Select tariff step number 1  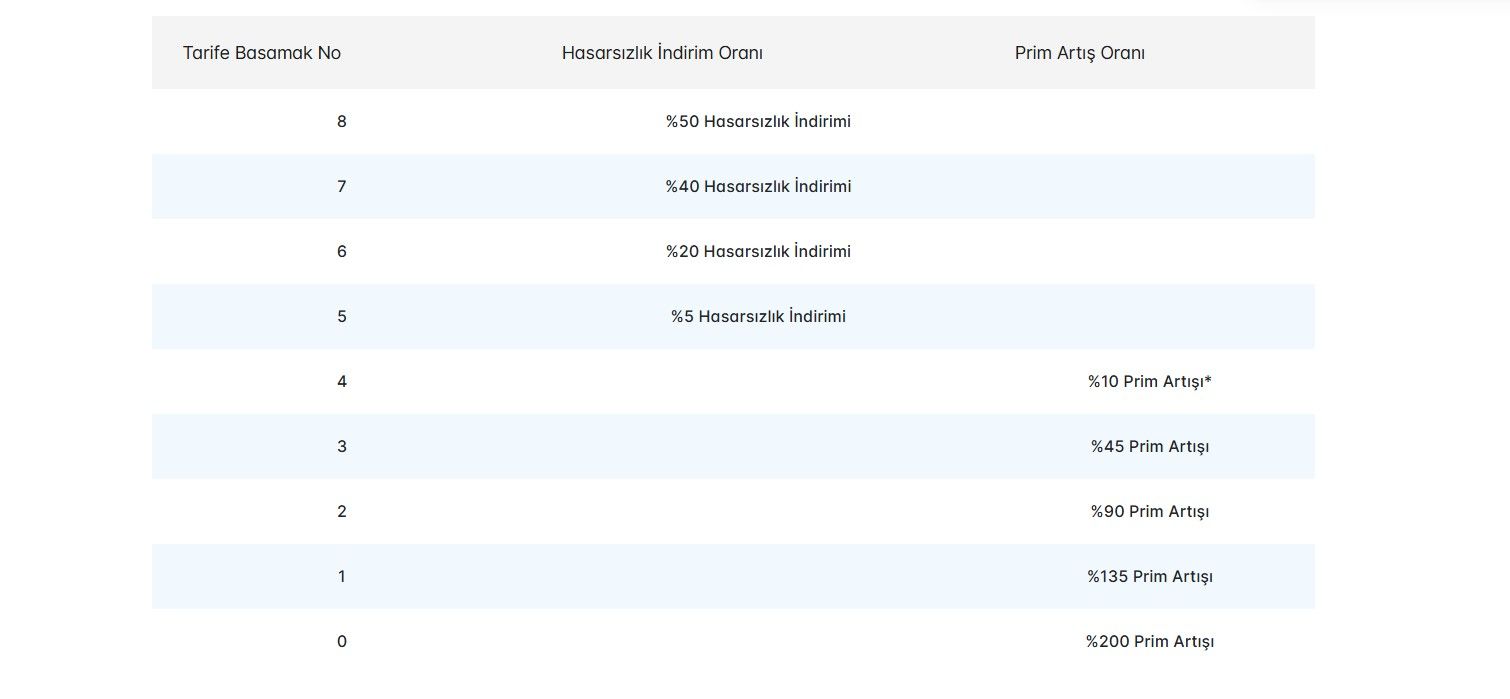[x=342, y=577]
